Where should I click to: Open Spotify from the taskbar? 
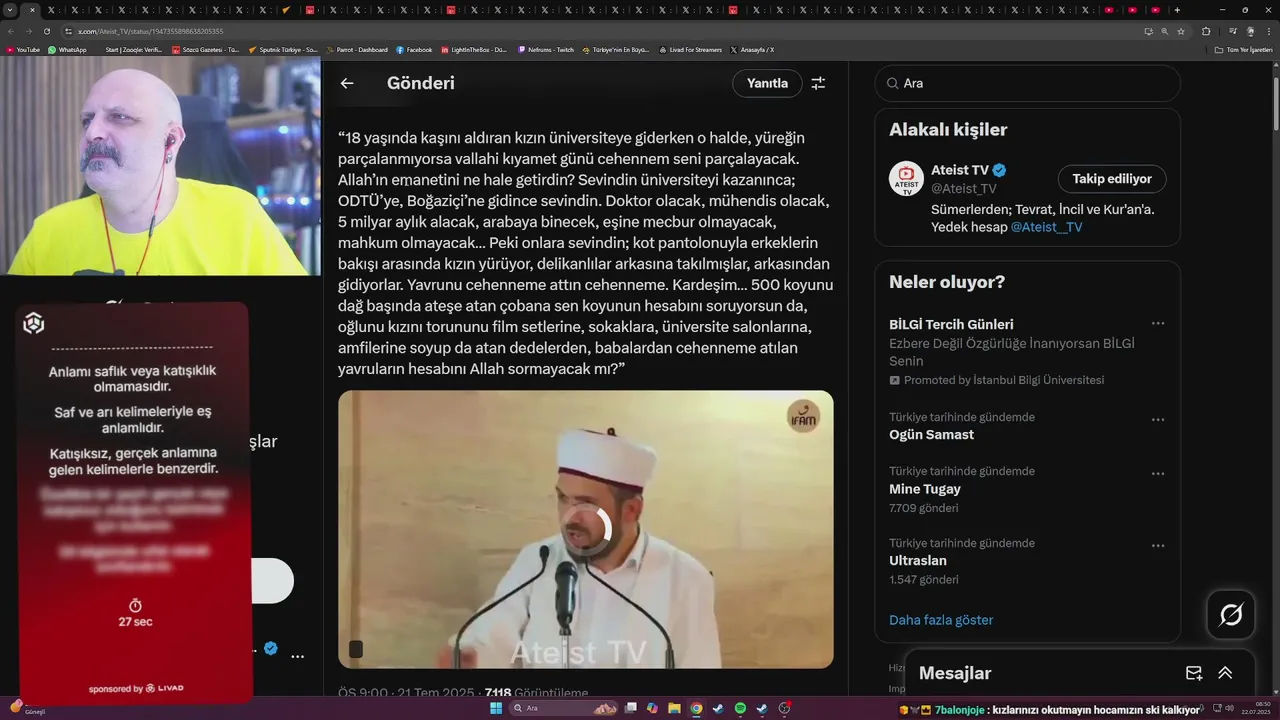pos(740,708)
